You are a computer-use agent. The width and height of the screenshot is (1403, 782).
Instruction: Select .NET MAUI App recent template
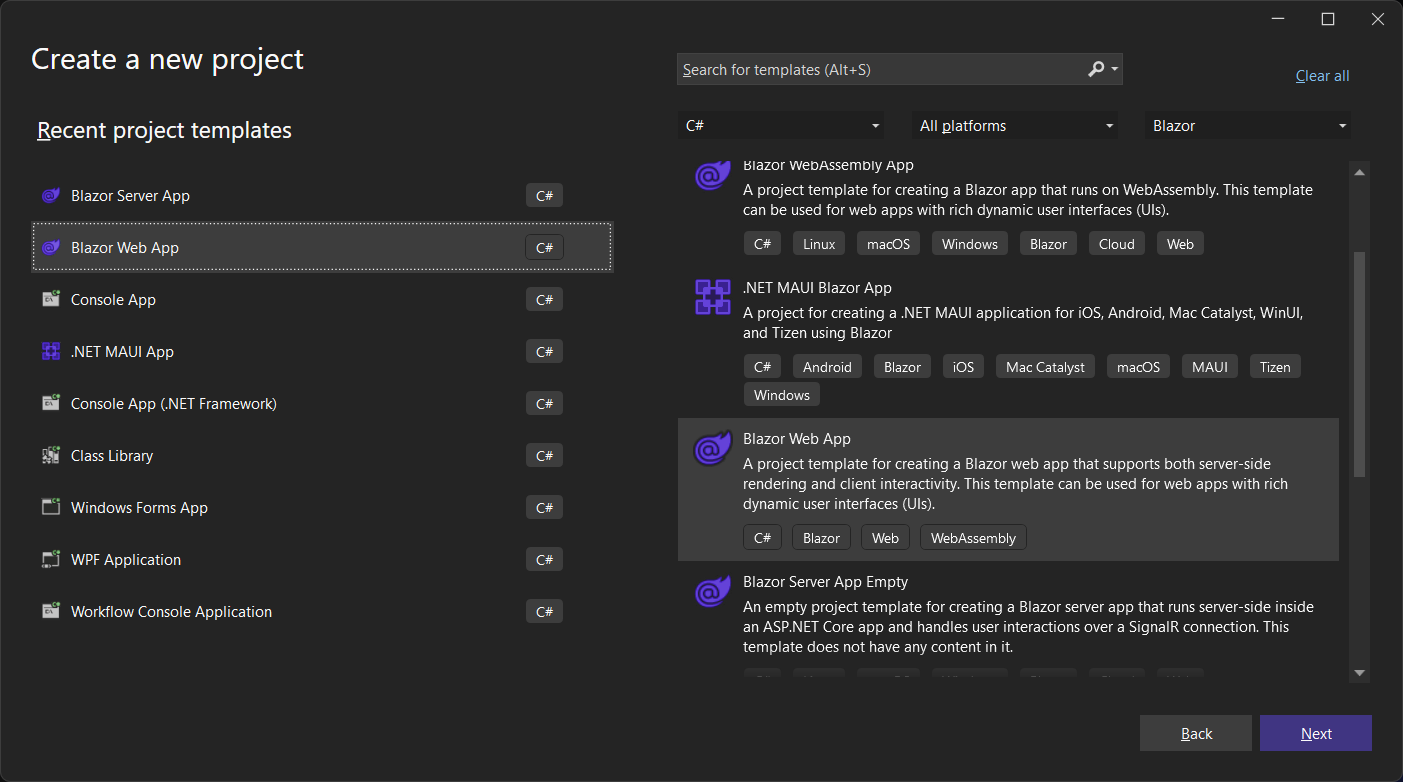[322, 352]
